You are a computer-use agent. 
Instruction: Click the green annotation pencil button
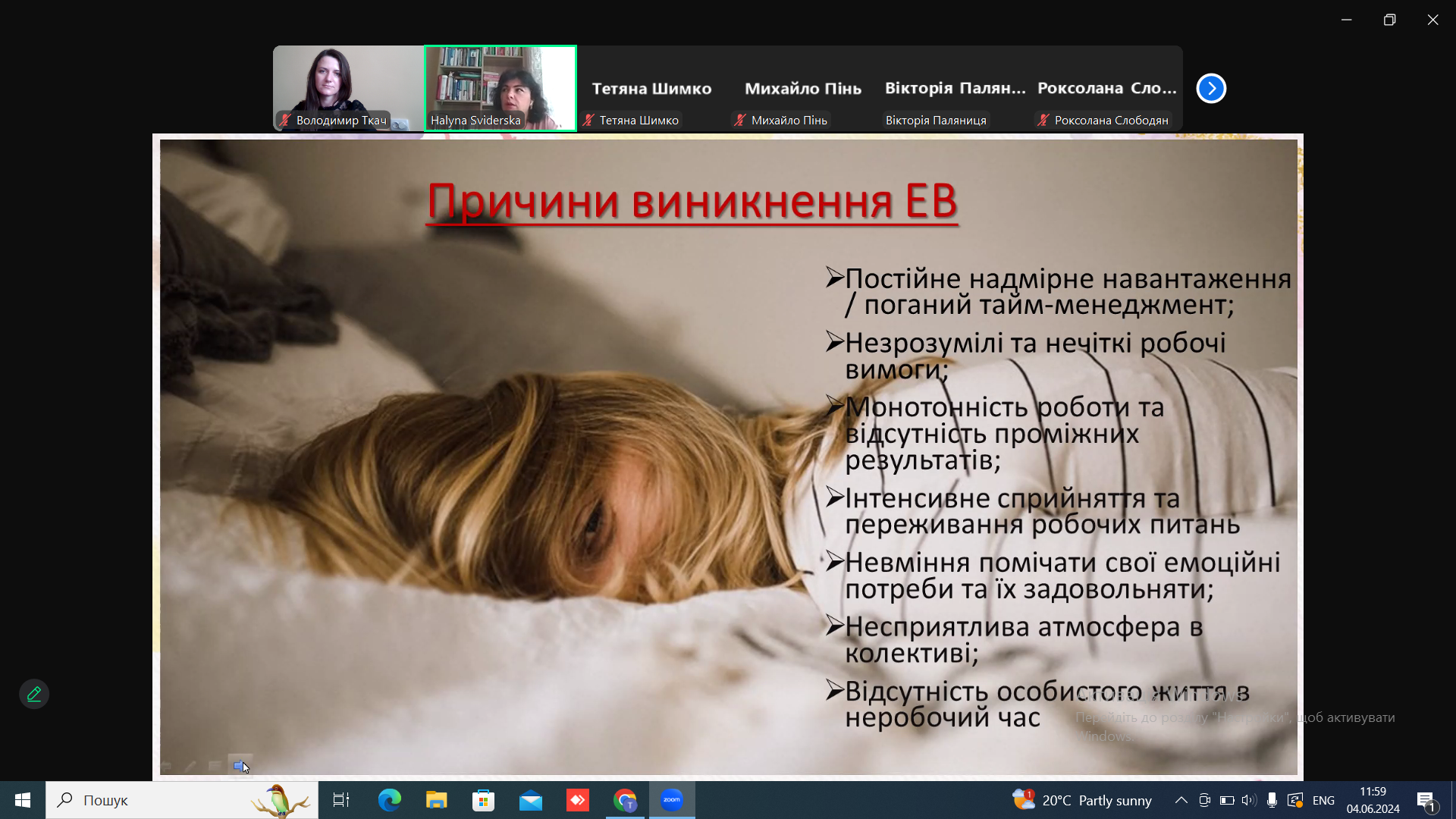[x=34, y=694]
